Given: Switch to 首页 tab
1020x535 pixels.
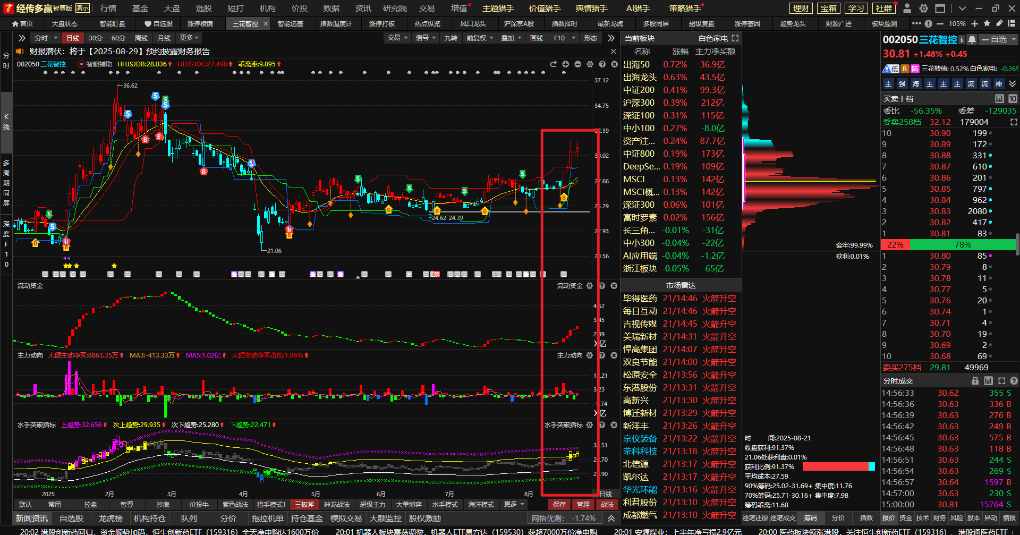Looking at the screenshot, I should (x=22, y=23).
